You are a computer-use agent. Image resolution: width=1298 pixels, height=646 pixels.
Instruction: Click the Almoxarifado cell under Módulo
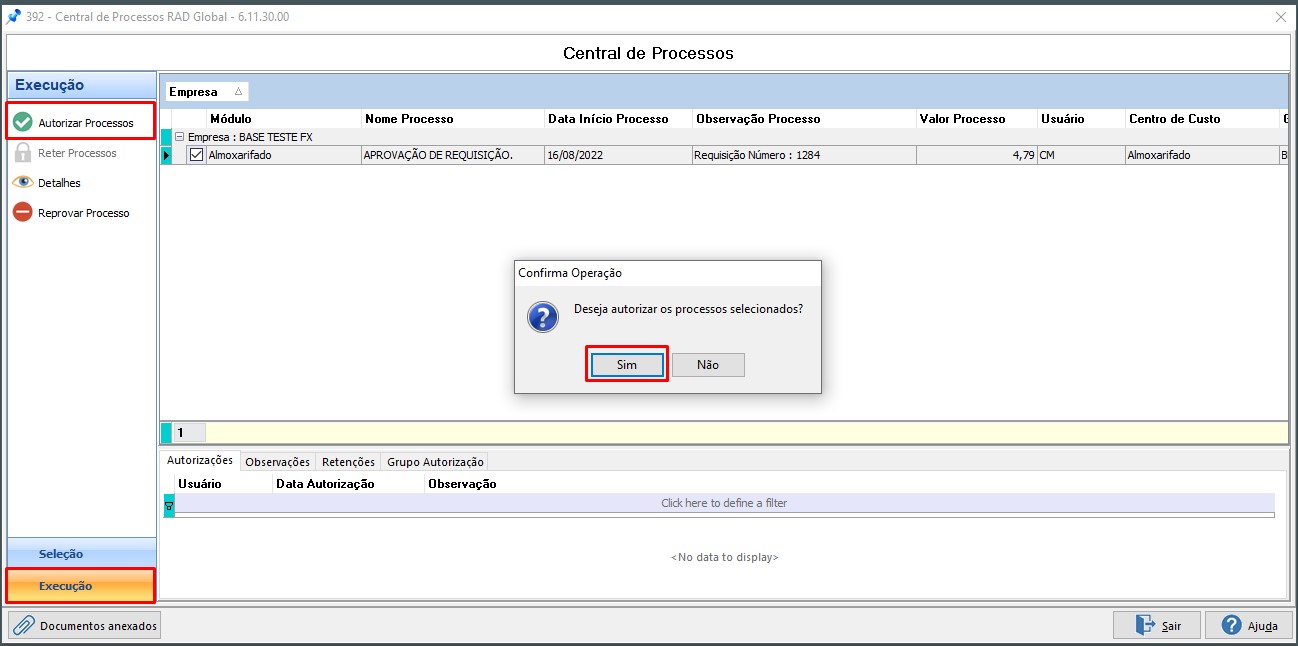coord(284,155)
